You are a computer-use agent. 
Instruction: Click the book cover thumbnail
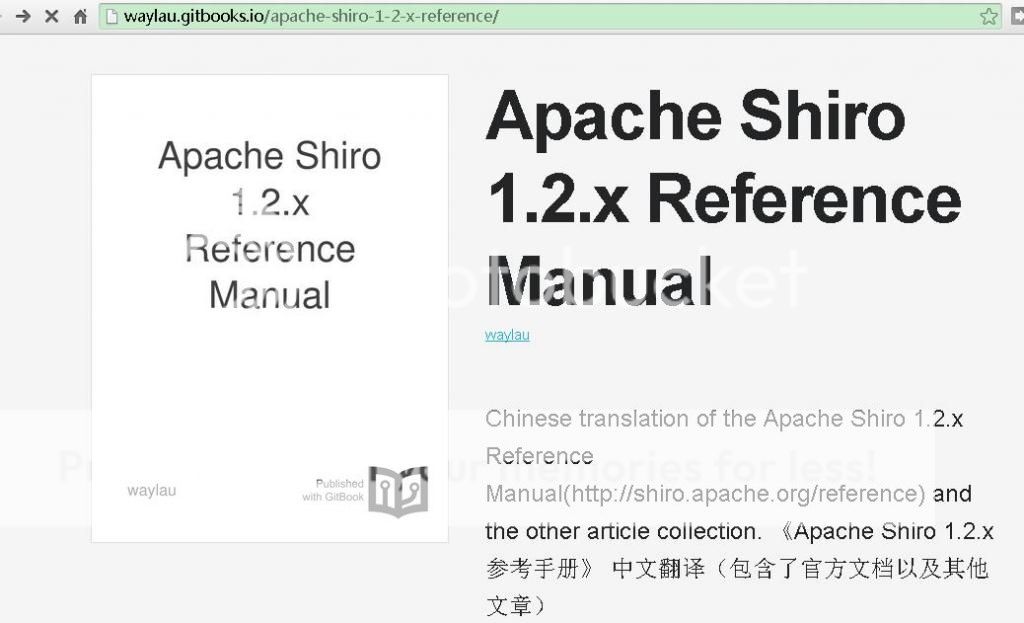269,307
